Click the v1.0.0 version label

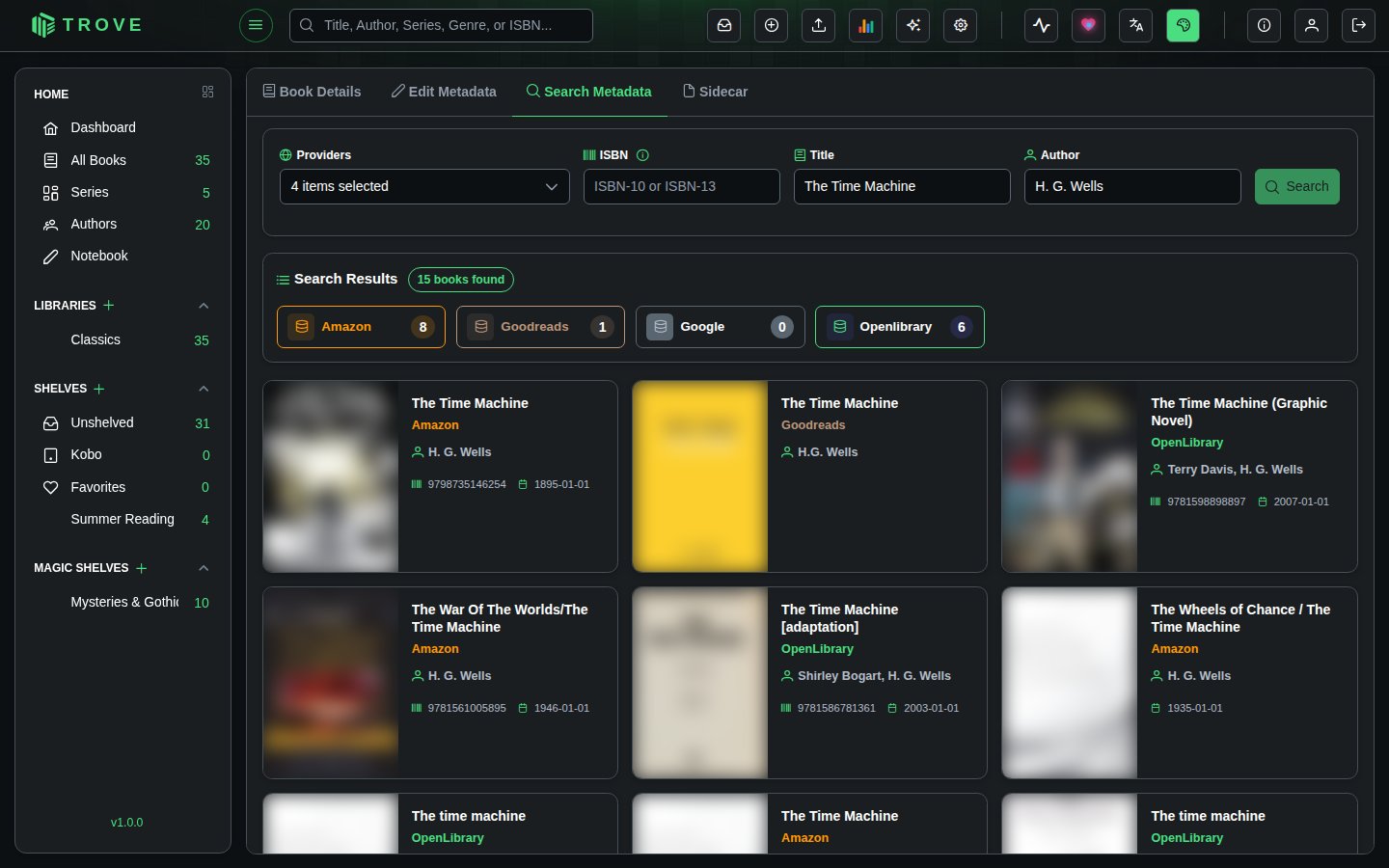pos(126,823)
